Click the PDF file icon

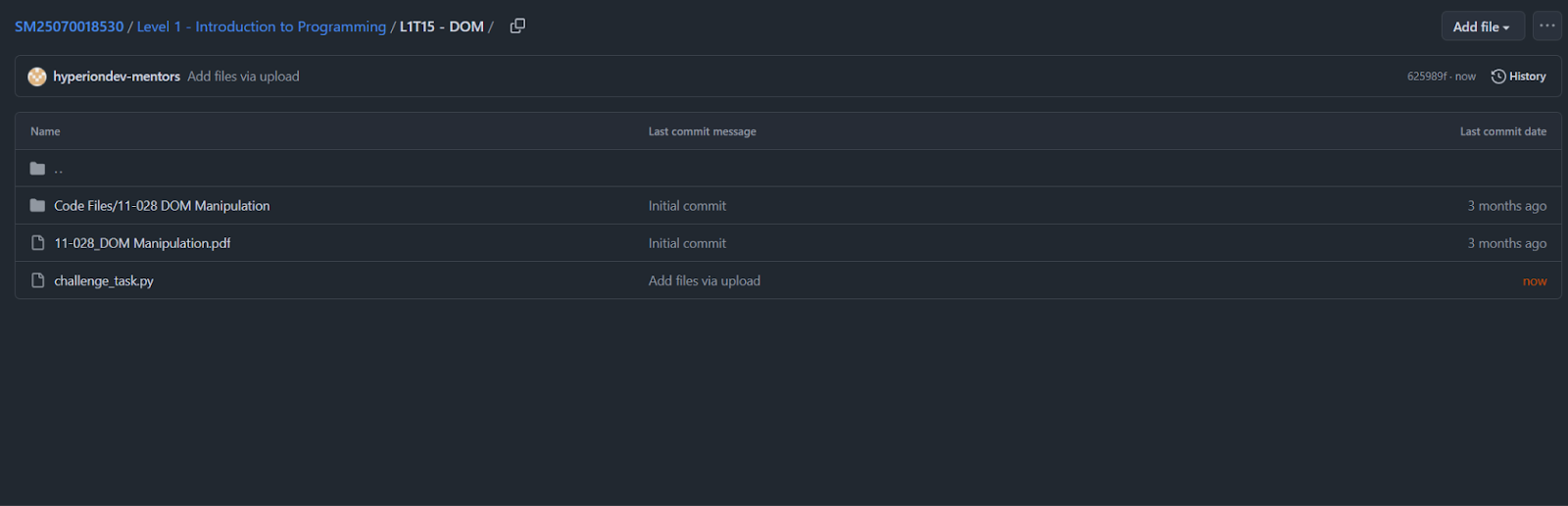(x=37, y=243)
